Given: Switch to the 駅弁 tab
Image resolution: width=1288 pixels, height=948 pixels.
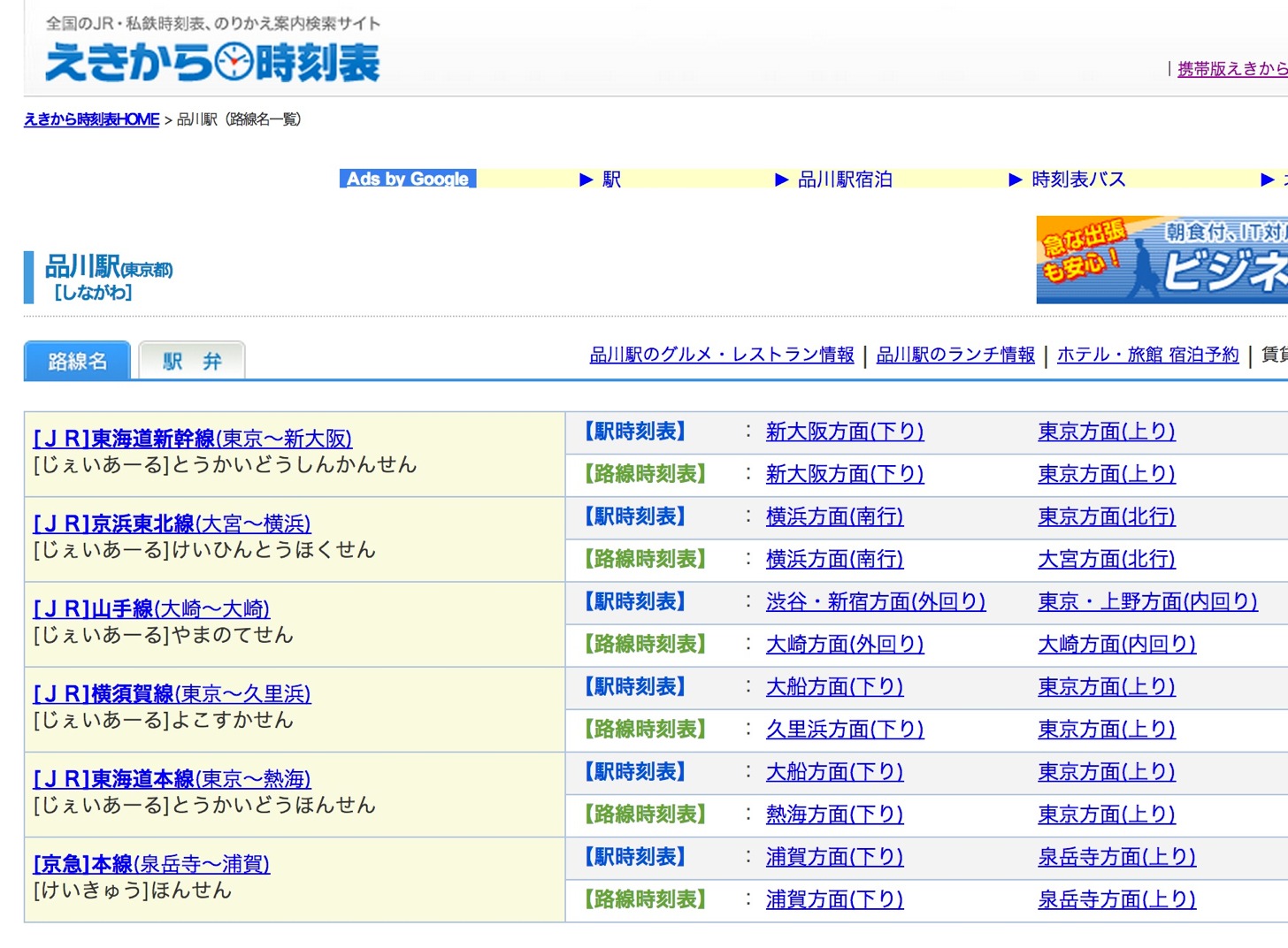Looking at the screenshot, I should click(192, 361).
